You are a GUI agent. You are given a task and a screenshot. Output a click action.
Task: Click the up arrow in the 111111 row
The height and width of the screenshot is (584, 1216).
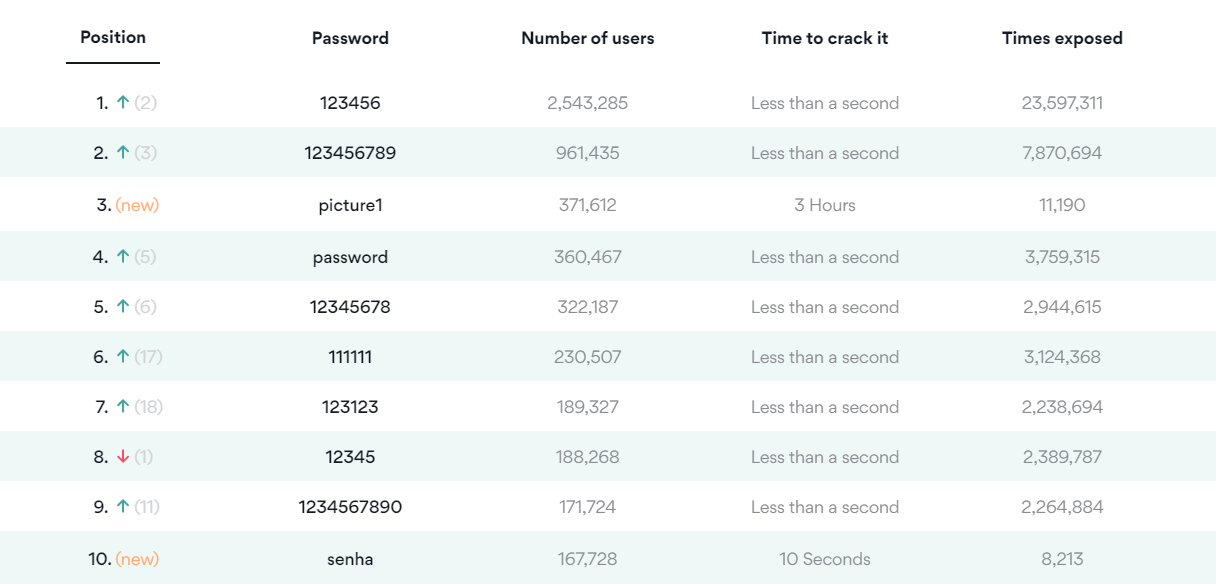123,357
